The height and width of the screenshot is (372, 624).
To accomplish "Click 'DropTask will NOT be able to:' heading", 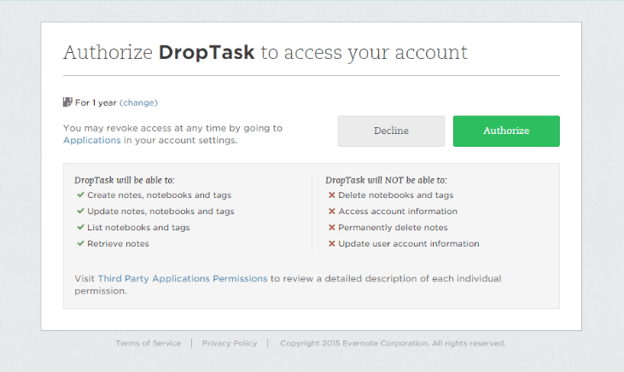I will tap(386, 180).
